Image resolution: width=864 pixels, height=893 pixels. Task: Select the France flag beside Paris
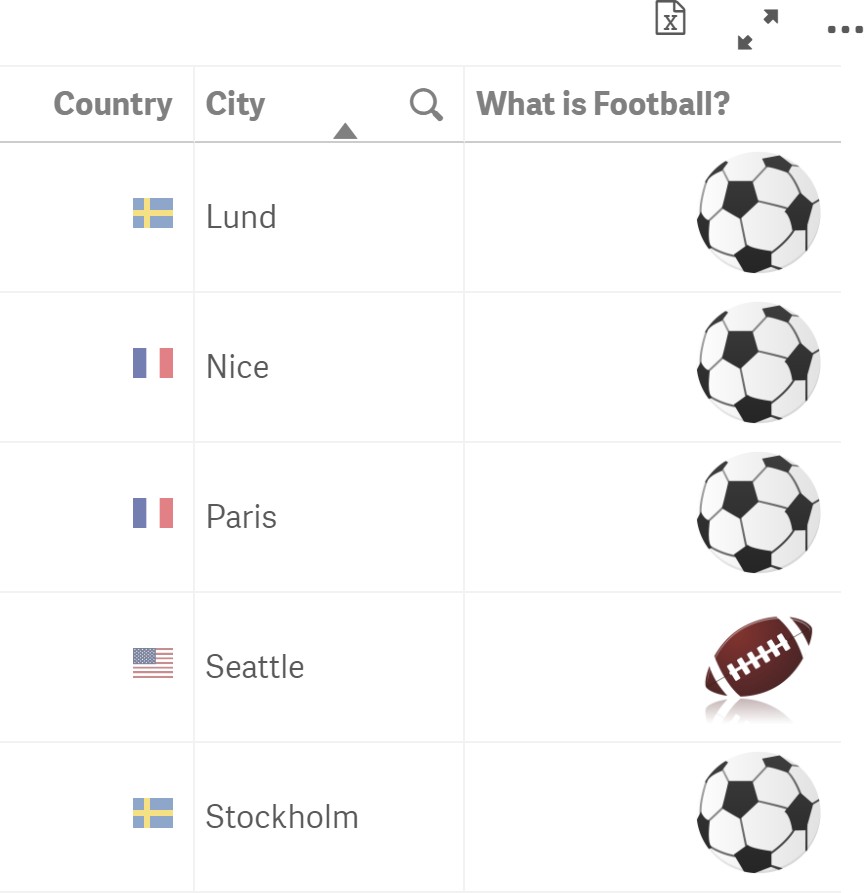click(x=153, y=513)
